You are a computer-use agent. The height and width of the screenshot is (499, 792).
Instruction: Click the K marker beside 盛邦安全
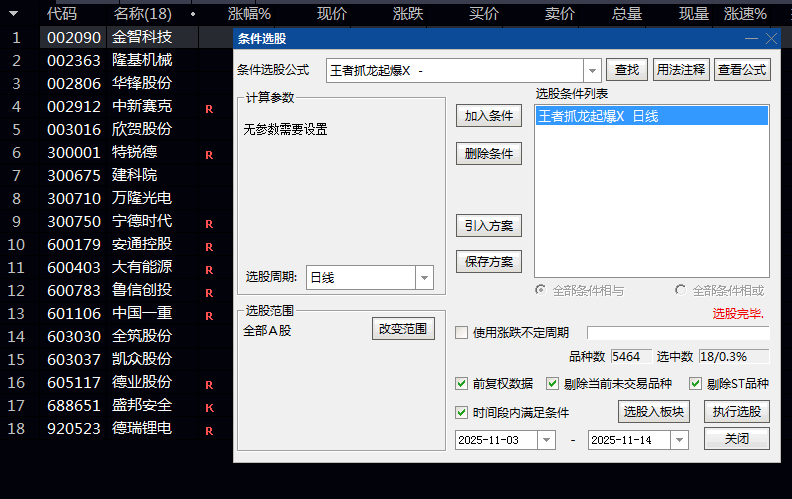(209, 408)
